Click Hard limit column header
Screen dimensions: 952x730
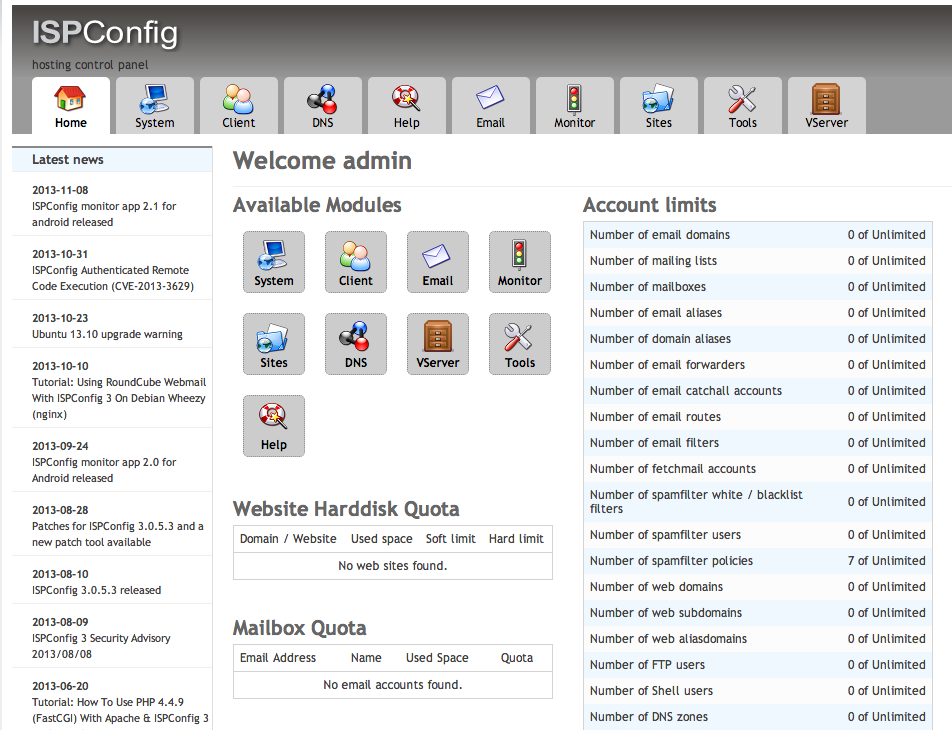516,539
